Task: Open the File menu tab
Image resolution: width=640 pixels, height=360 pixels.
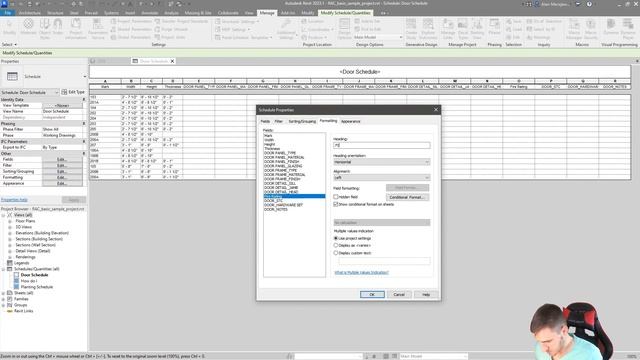Action: tap(8, 13)
